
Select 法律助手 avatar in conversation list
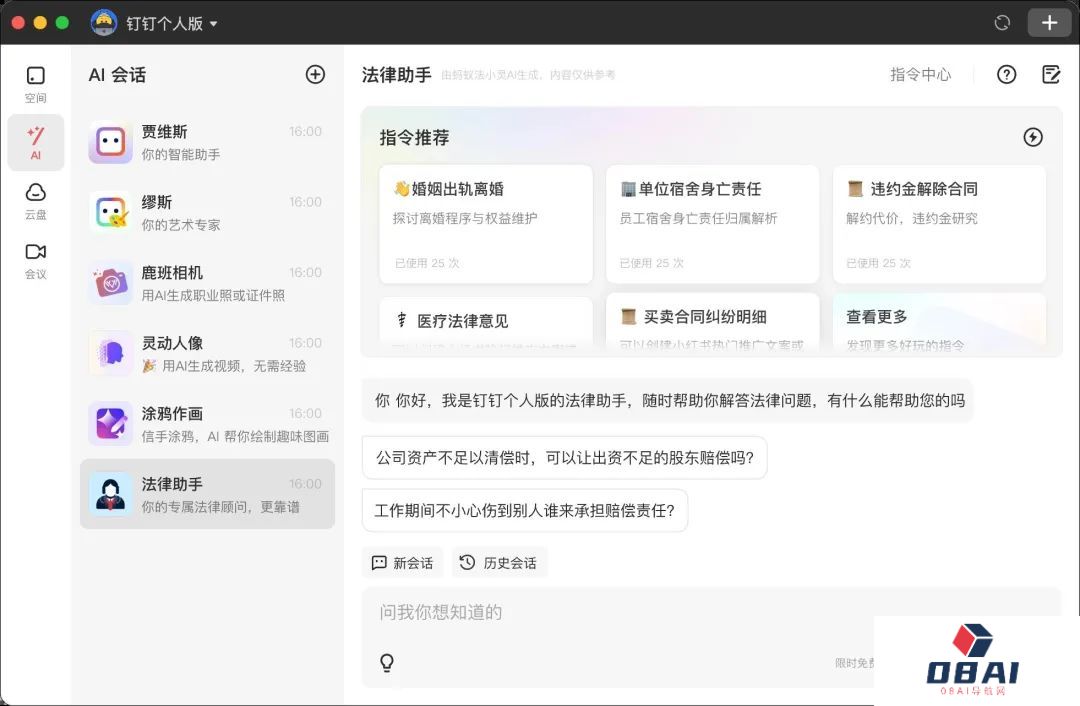(110, 494)
